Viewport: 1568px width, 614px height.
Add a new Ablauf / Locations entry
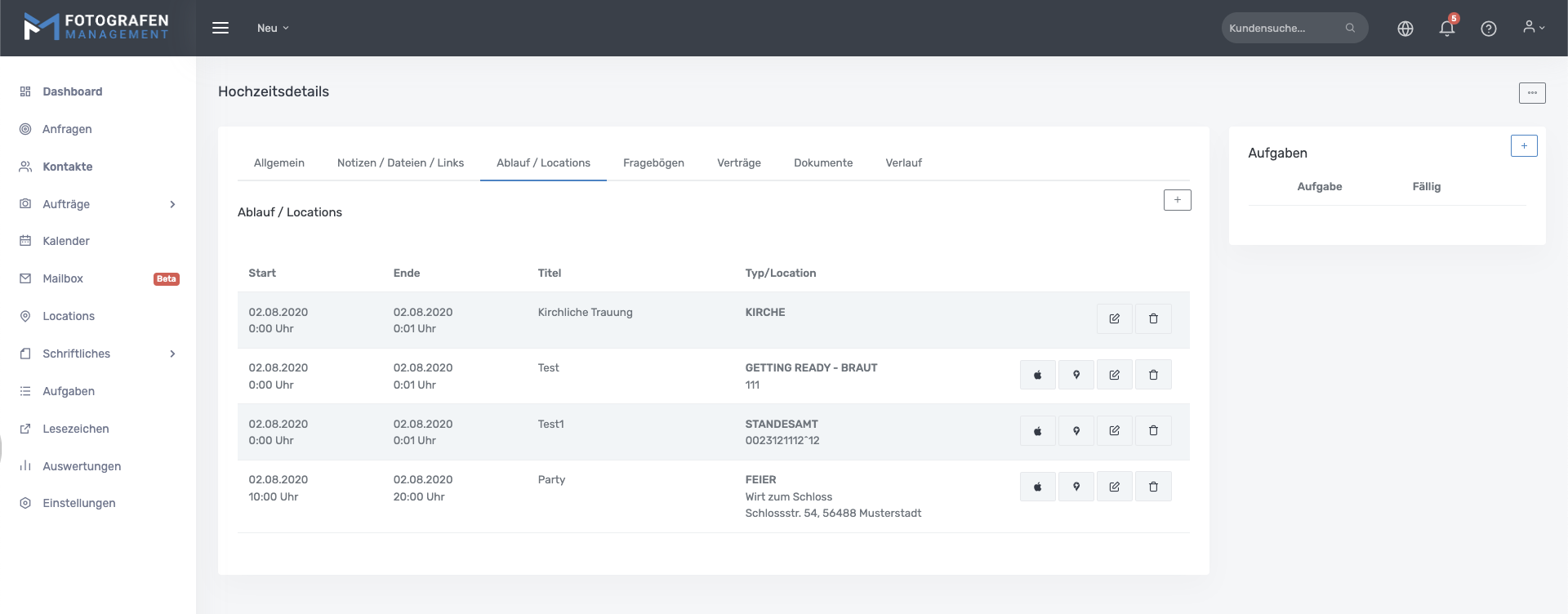[x=1177, y=200]
